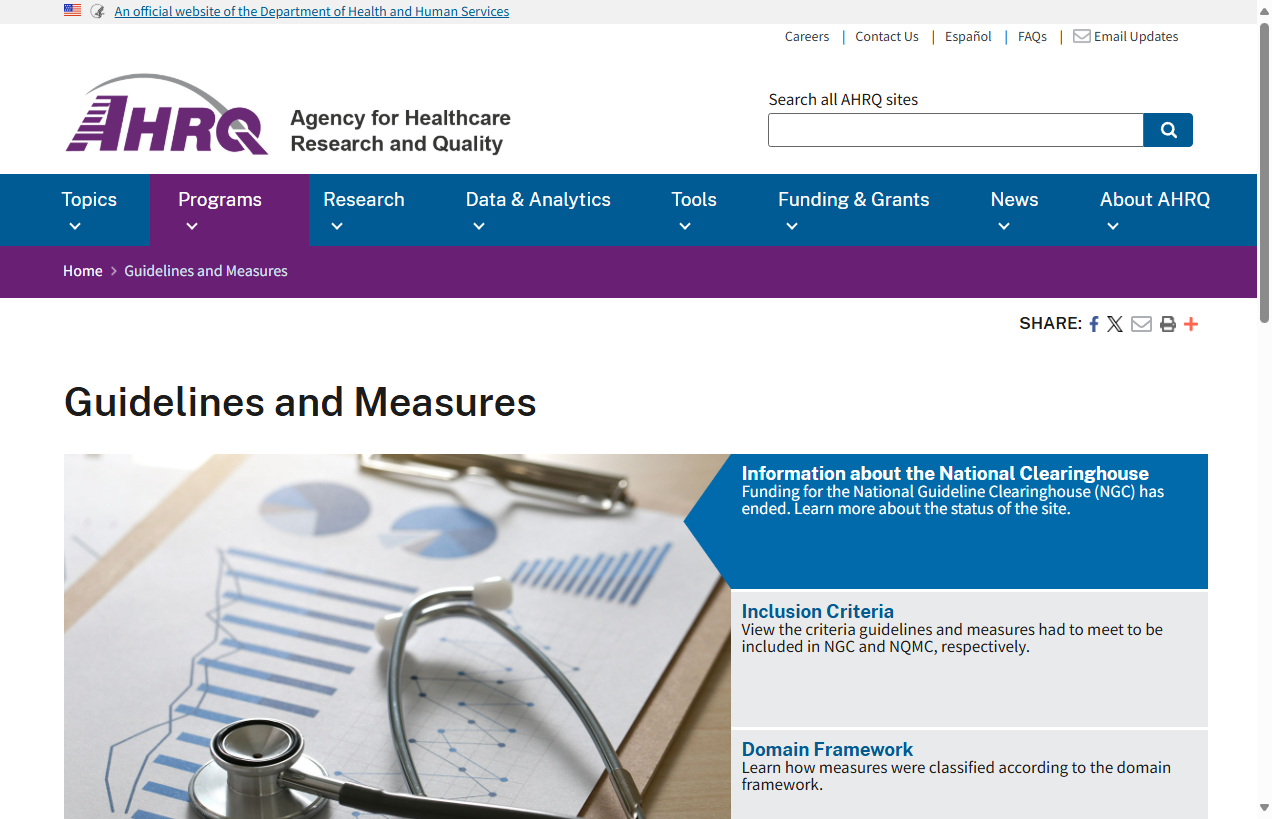
Task: Open the Tools navigation menu
Action: (x=694, y=209)
